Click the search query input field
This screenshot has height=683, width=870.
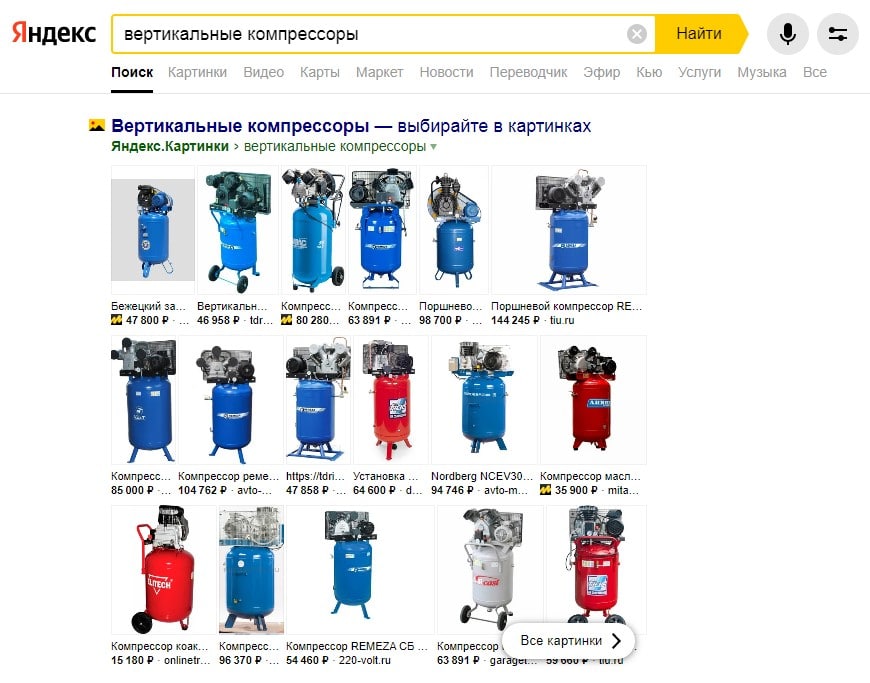click(369, 34)
